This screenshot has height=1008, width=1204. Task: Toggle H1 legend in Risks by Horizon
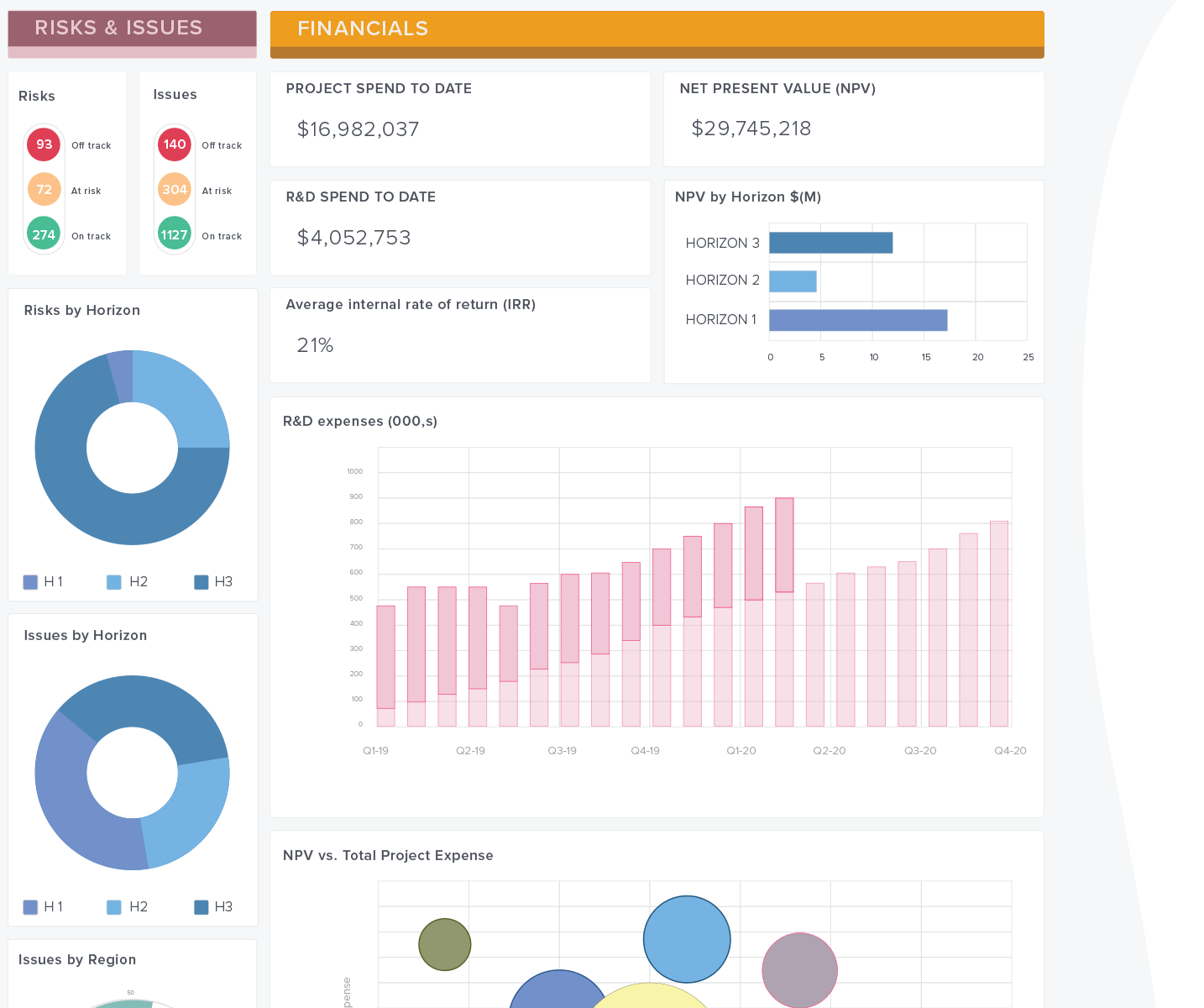(x=43, y=582)
